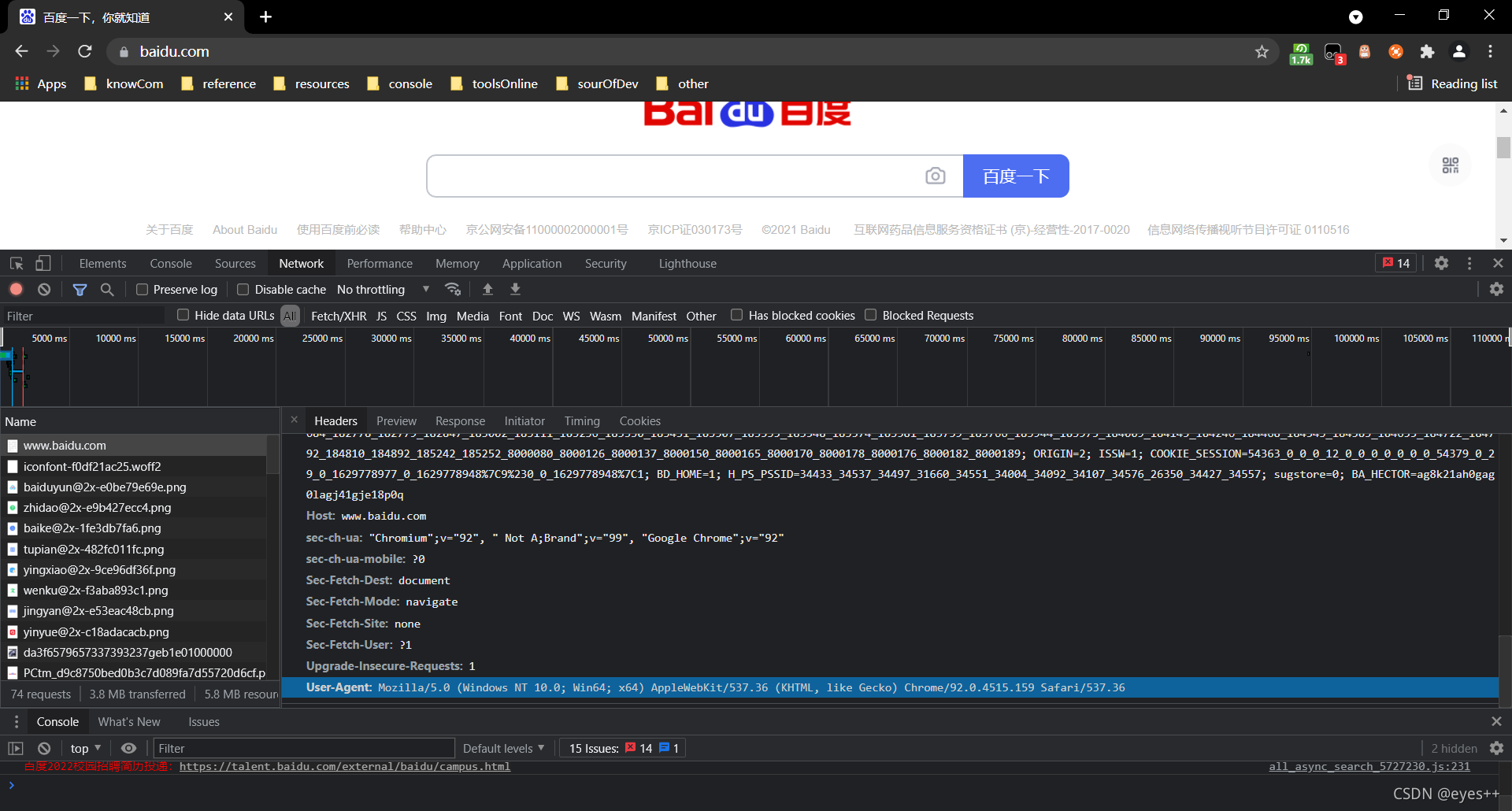Reload the baidu.com page
Screen dimensions: 1512x811
[85, 52]
